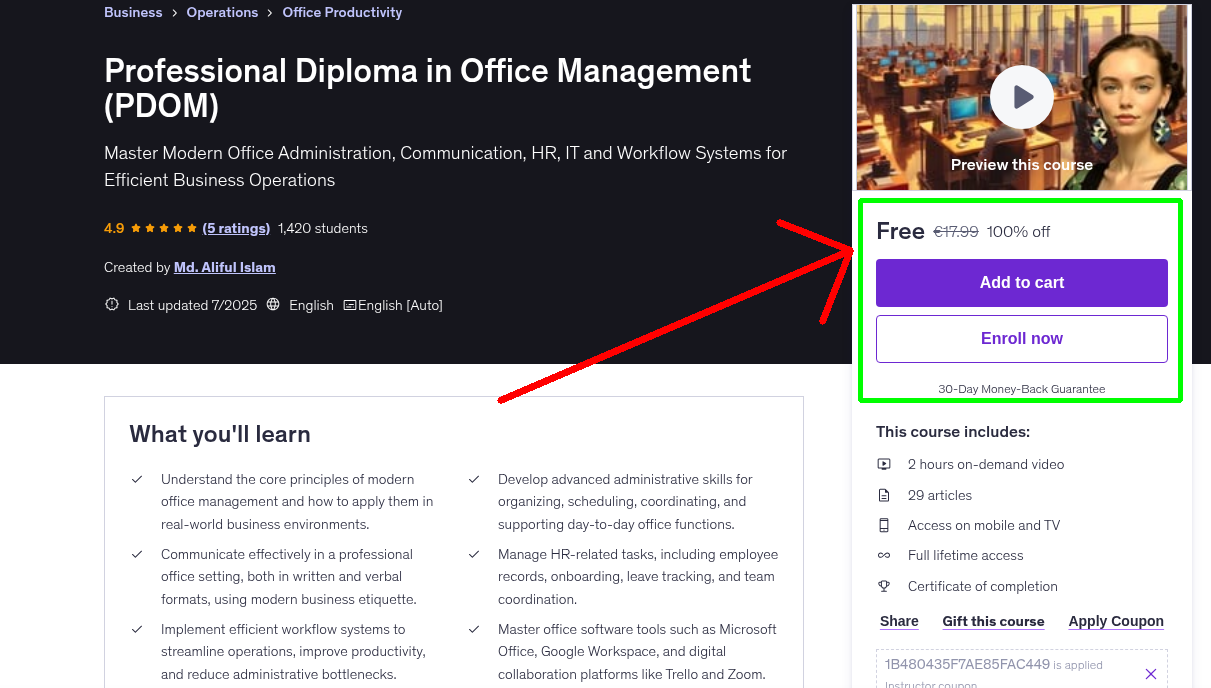
Task: Click a checkmark next to workflow systems bullet
Action: 137,630
